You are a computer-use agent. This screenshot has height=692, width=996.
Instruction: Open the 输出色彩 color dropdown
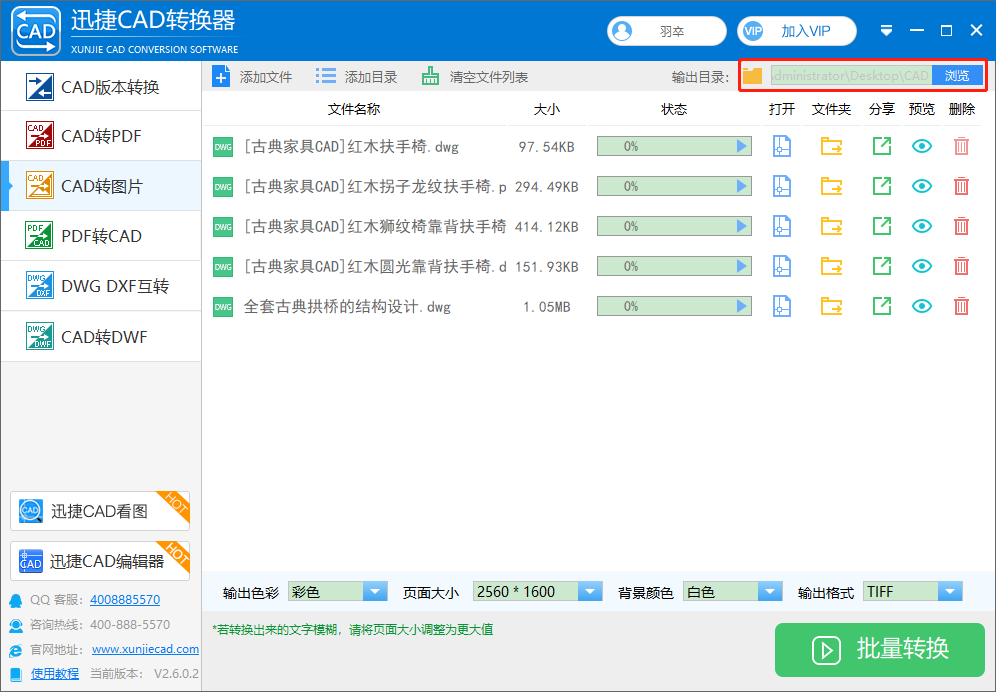coord(375,591)
